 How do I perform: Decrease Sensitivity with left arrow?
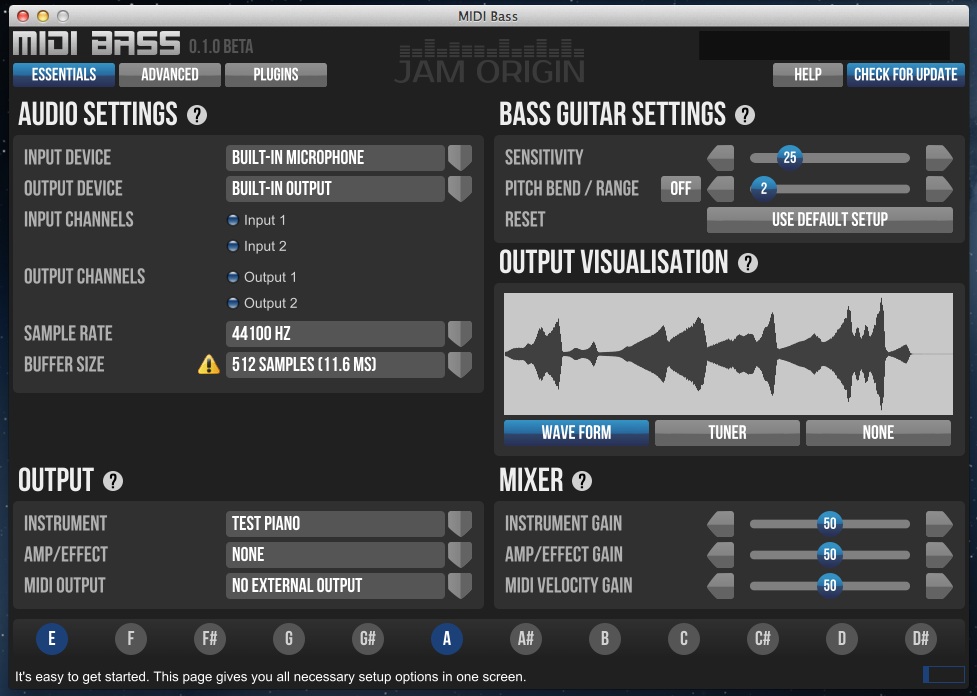click(721, 158)
